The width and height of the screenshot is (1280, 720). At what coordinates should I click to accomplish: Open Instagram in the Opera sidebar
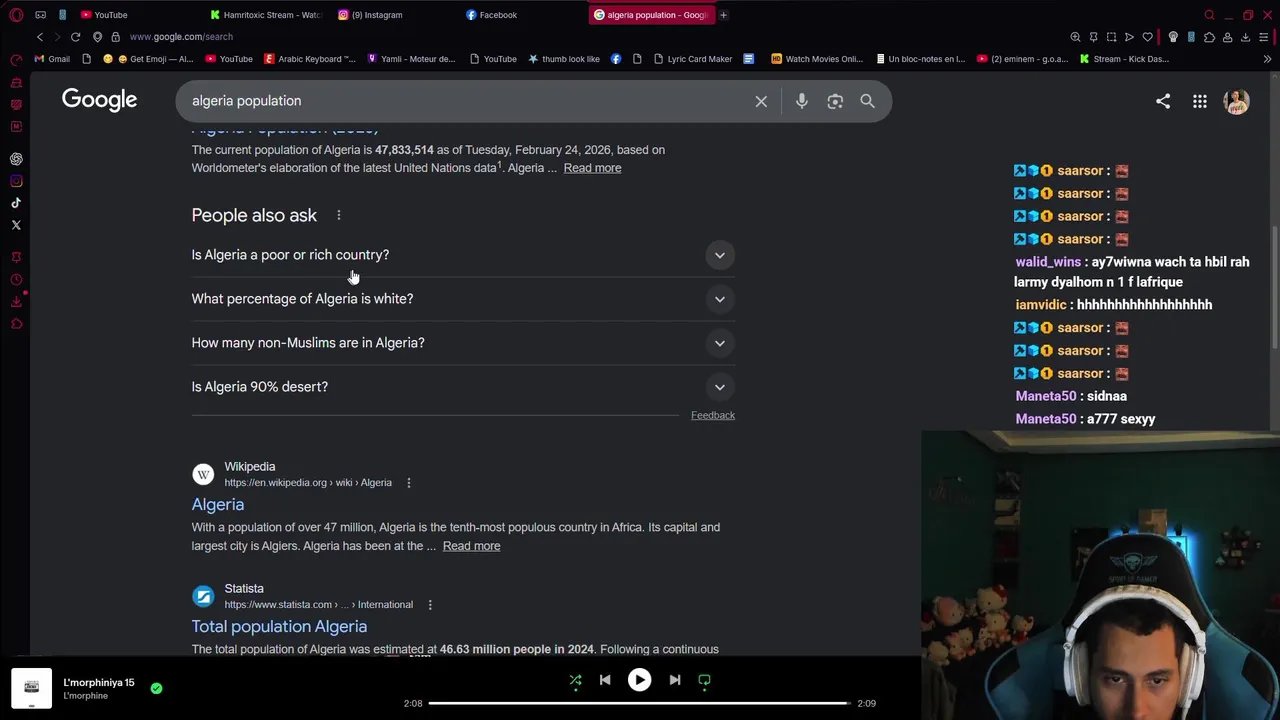[x=16, y=181]
